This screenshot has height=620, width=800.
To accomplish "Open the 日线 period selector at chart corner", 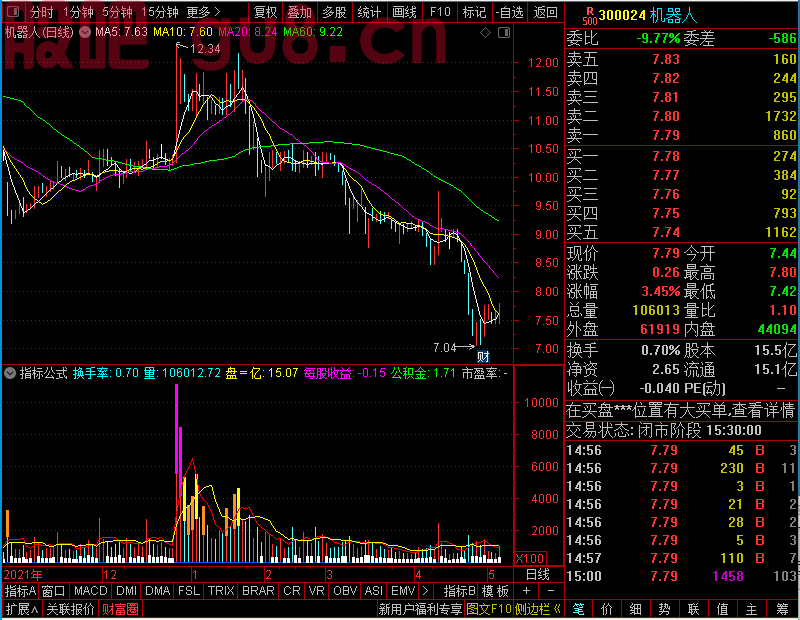I will pyautogui.click(x=538, y=575).
